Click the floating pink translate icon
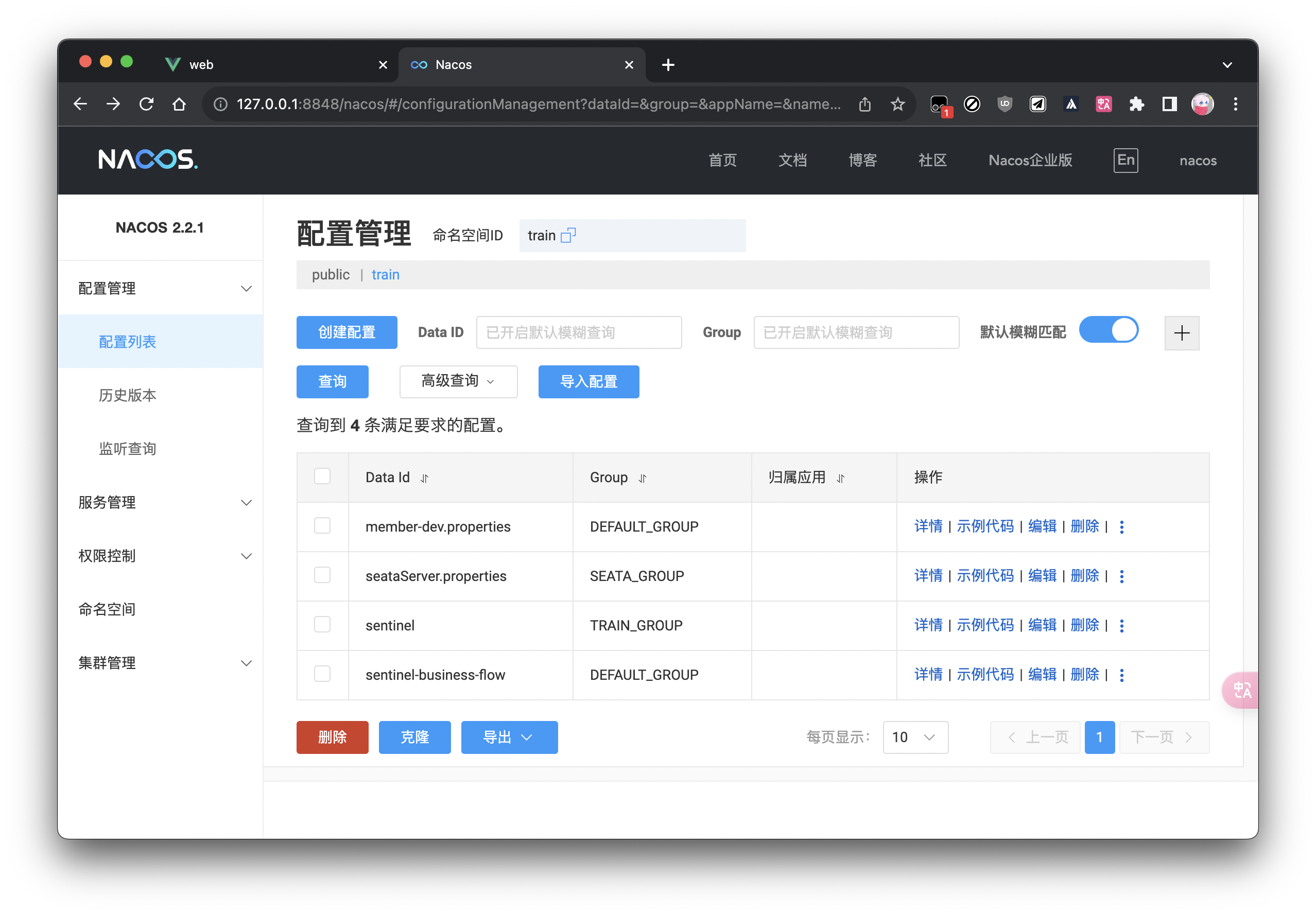 click(1242, 690)
